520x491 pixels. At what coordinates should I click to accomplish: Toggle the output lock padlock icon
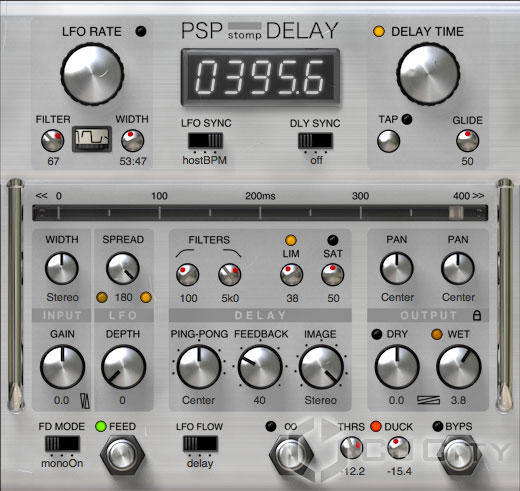[477, 315]
